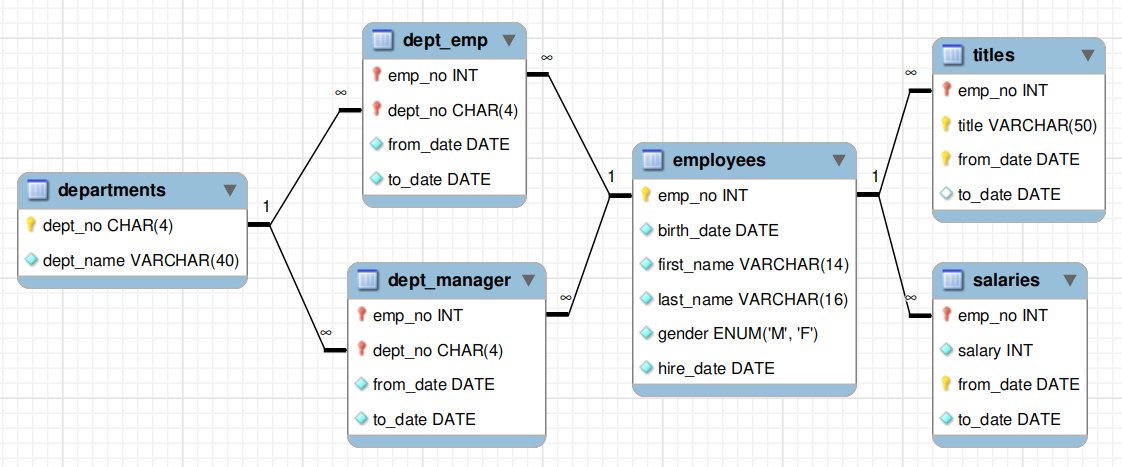
Task: Click the primary key icon of employees emp_no
Action: pyautogui.click(x=645, y=195)
